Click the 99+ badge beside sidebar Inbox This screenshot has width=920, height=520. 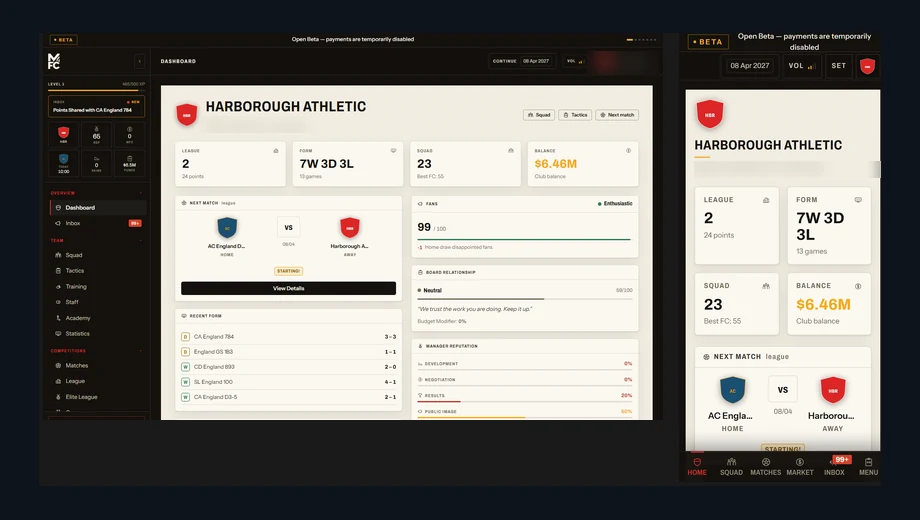point(135,223)
